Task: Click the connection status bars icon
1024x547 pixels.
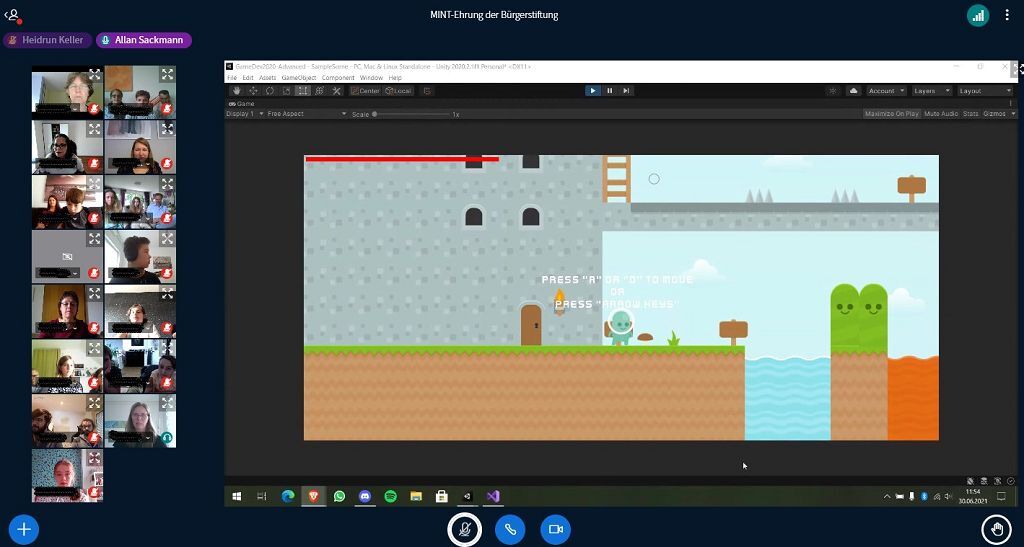Action: (977, 15)
